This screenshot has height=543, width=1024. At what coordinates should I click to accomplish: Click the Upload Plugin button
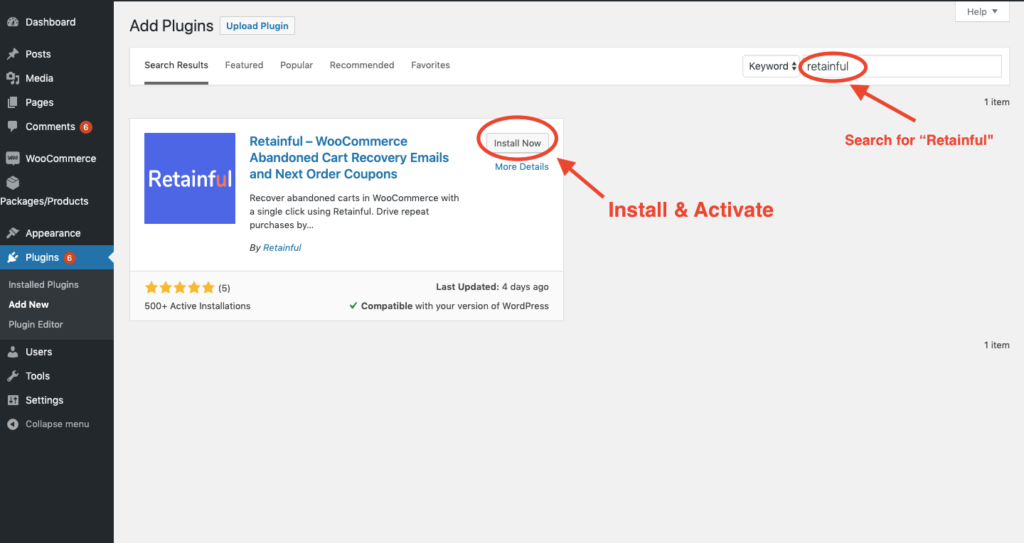pos(257,25)
